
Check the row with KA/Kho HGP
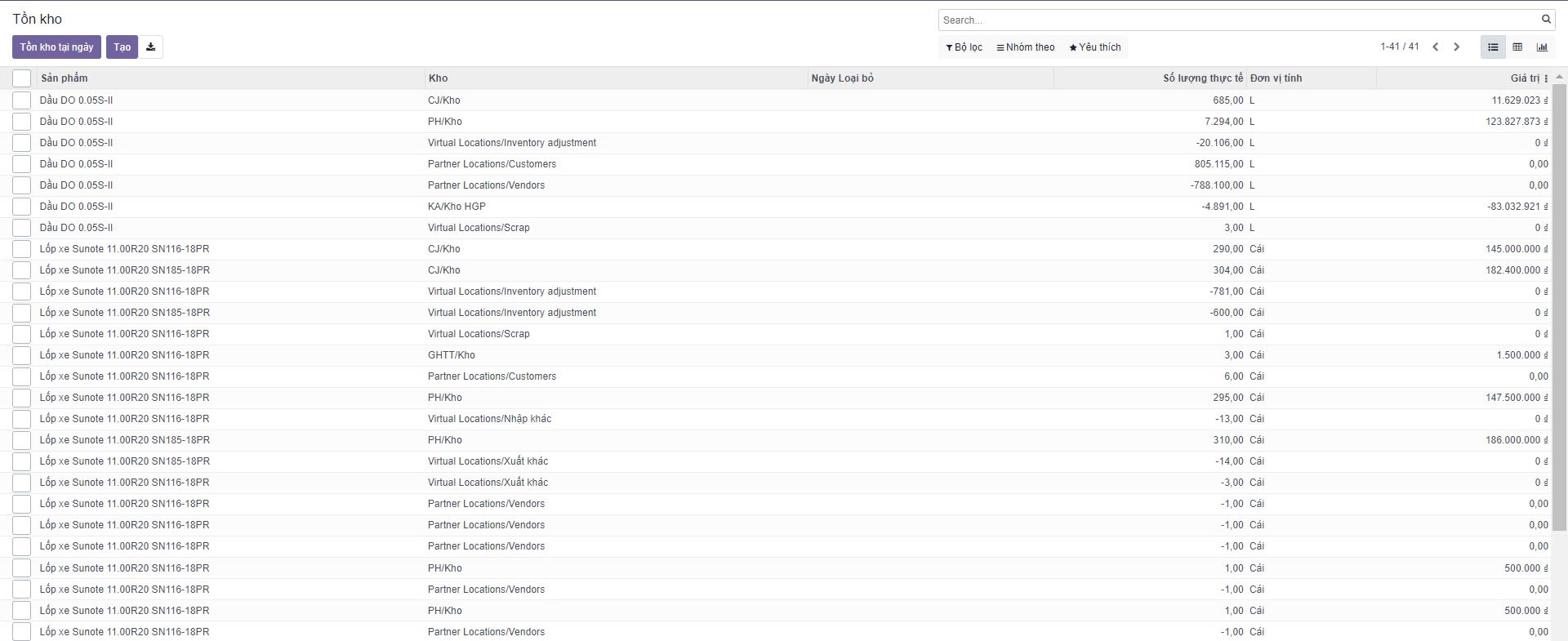(22, 207)
